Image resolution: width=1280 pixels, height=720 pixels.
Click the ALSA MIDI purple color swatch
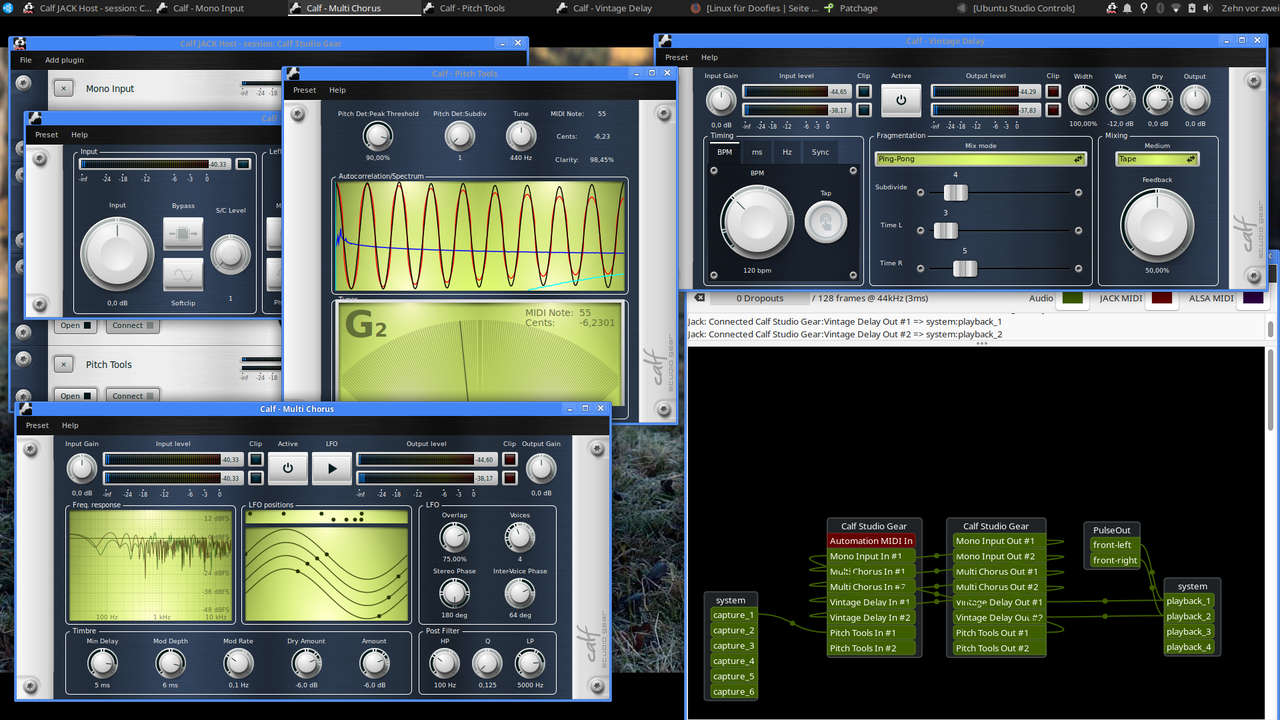click(x=1254, y=298)
